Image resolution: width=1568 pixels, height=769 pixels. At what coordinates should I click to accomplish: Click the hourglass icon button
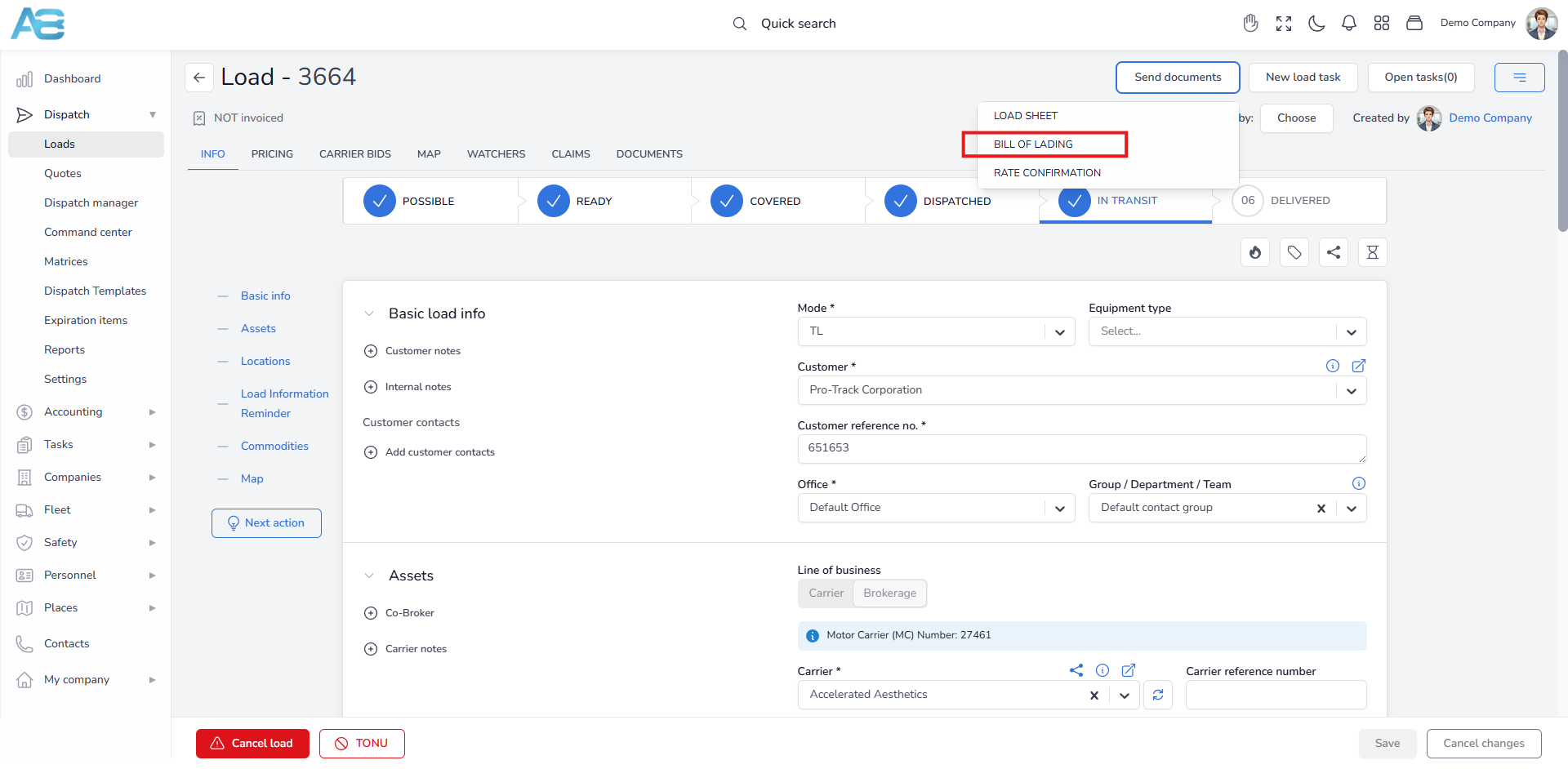pos(1373,252)
